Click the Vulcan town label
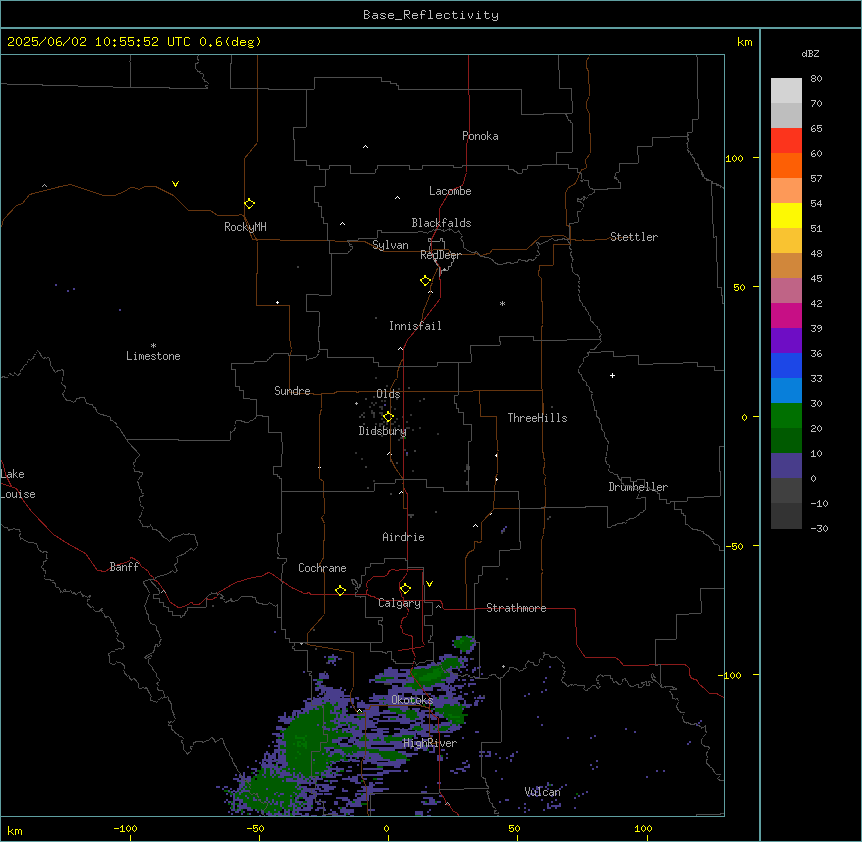 coord(543,792)
